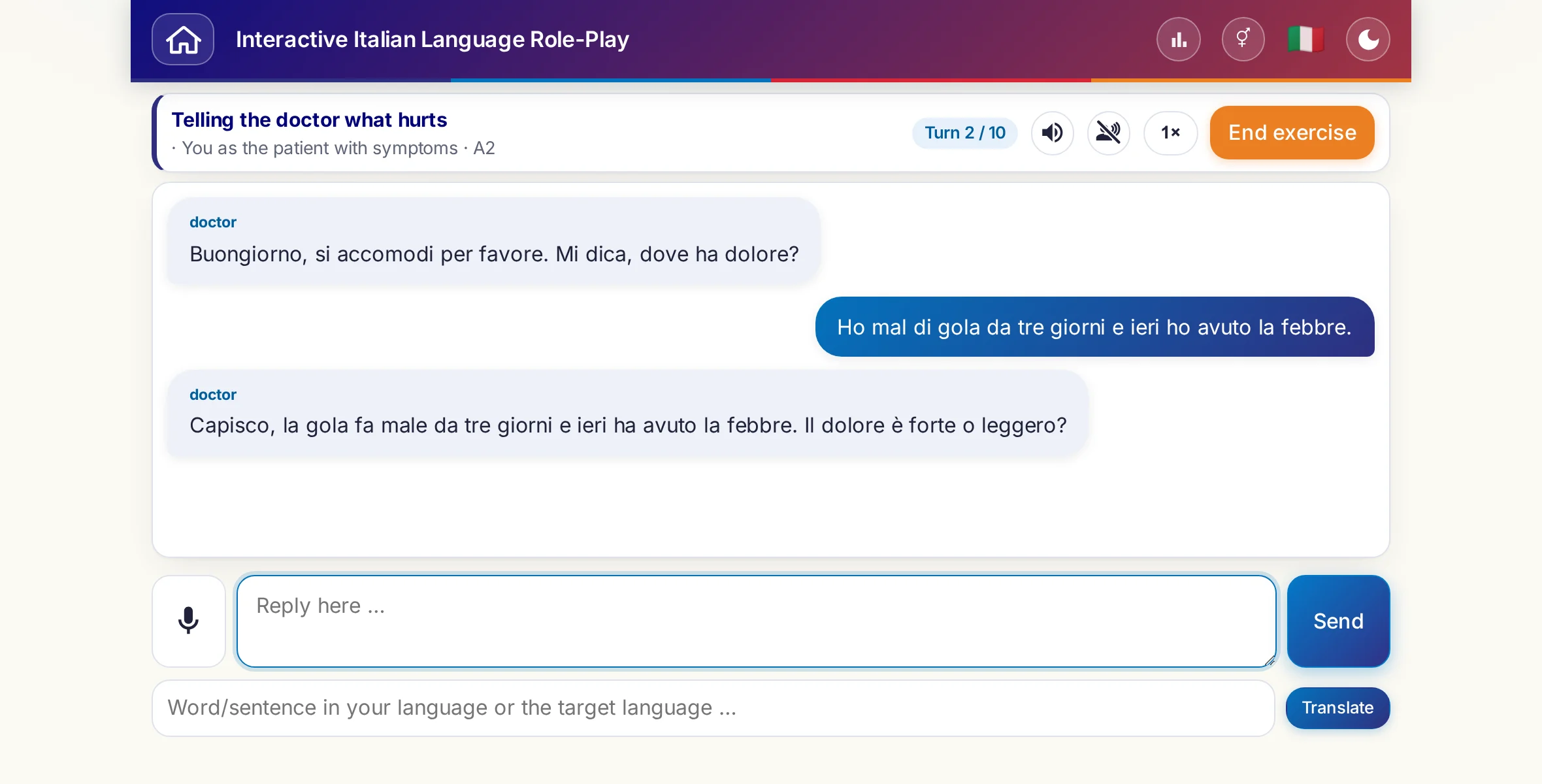Open the gender selection icon
Viewport: 1542px width, 784px height.
pyautogui.click(x=1243, y=39)
